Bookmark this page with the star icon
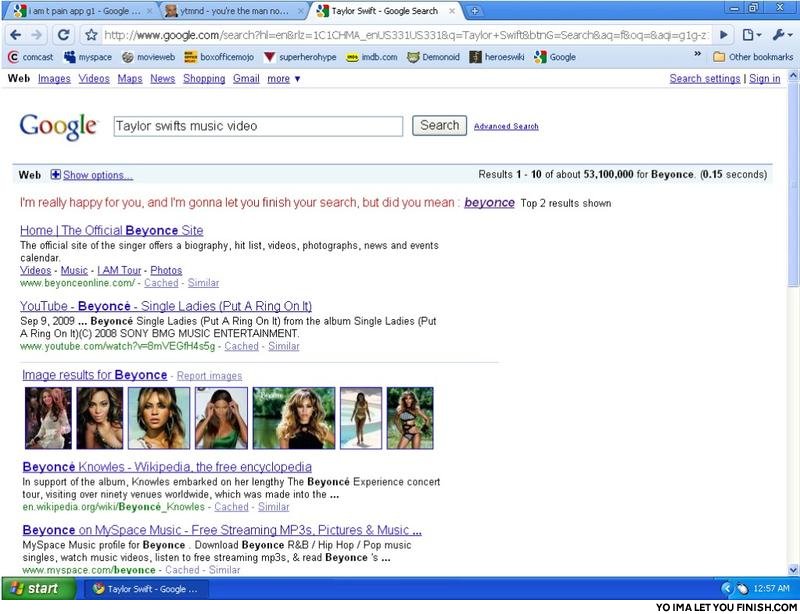This screenshot has width=800, height=614. [91, 35]
